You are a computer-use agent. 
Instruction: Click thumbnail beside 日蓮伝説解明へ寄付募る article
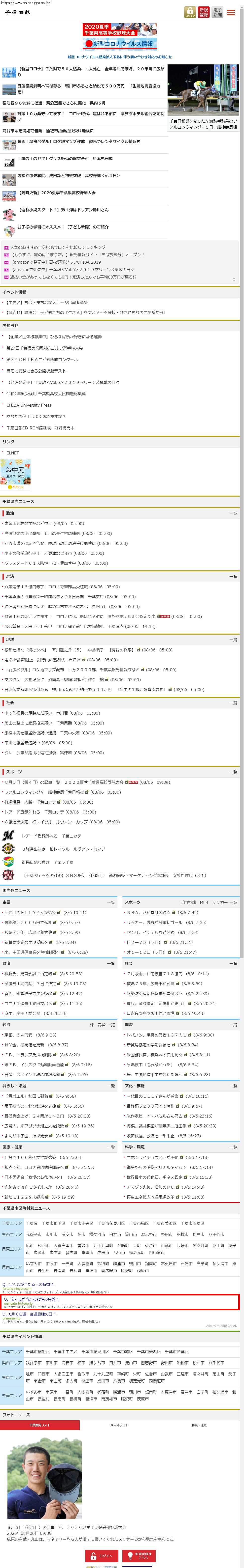click(x=9, y=89)
